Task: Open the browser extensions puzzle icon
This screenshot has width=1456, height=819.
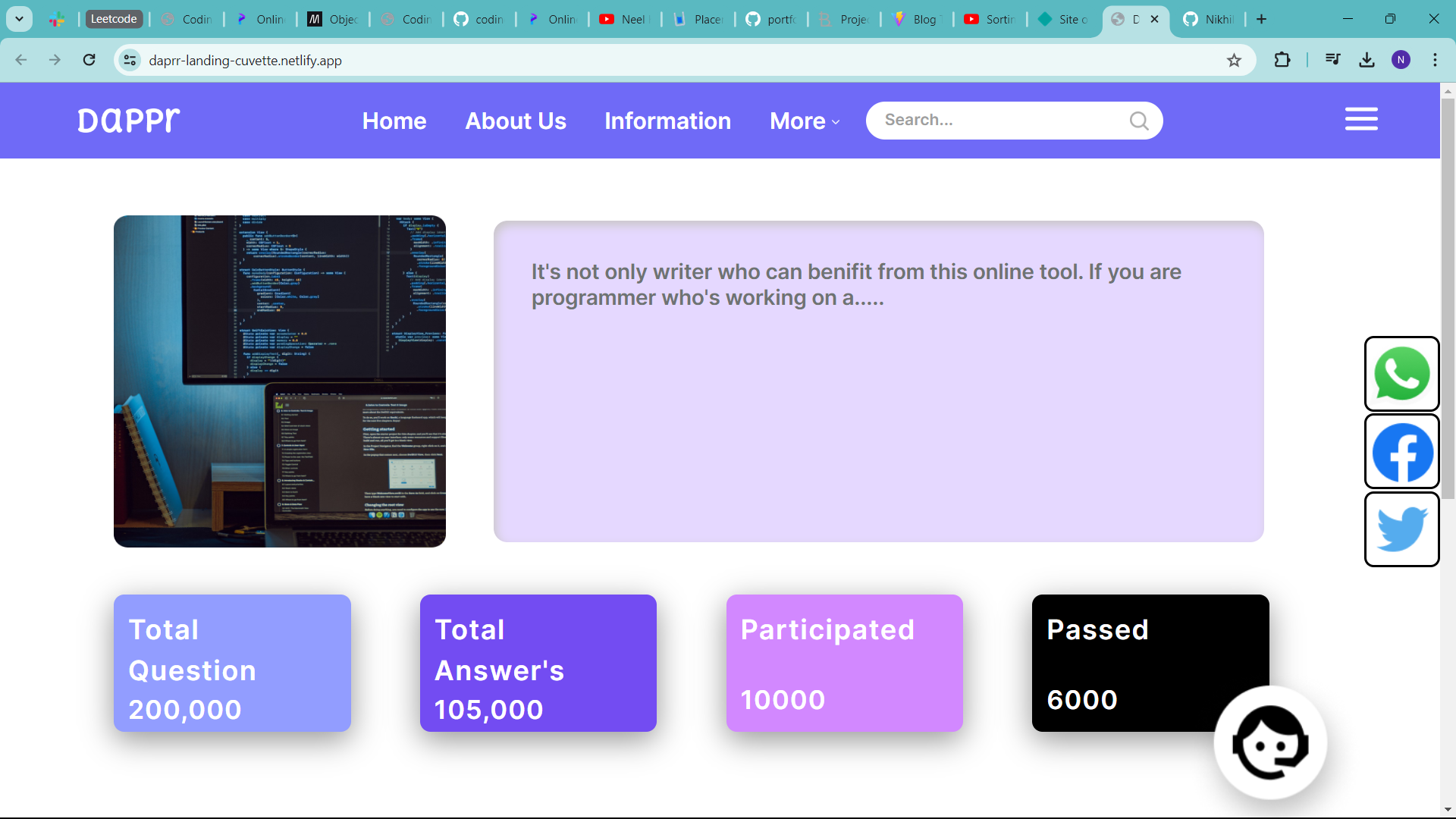Action: [1282, 60]
